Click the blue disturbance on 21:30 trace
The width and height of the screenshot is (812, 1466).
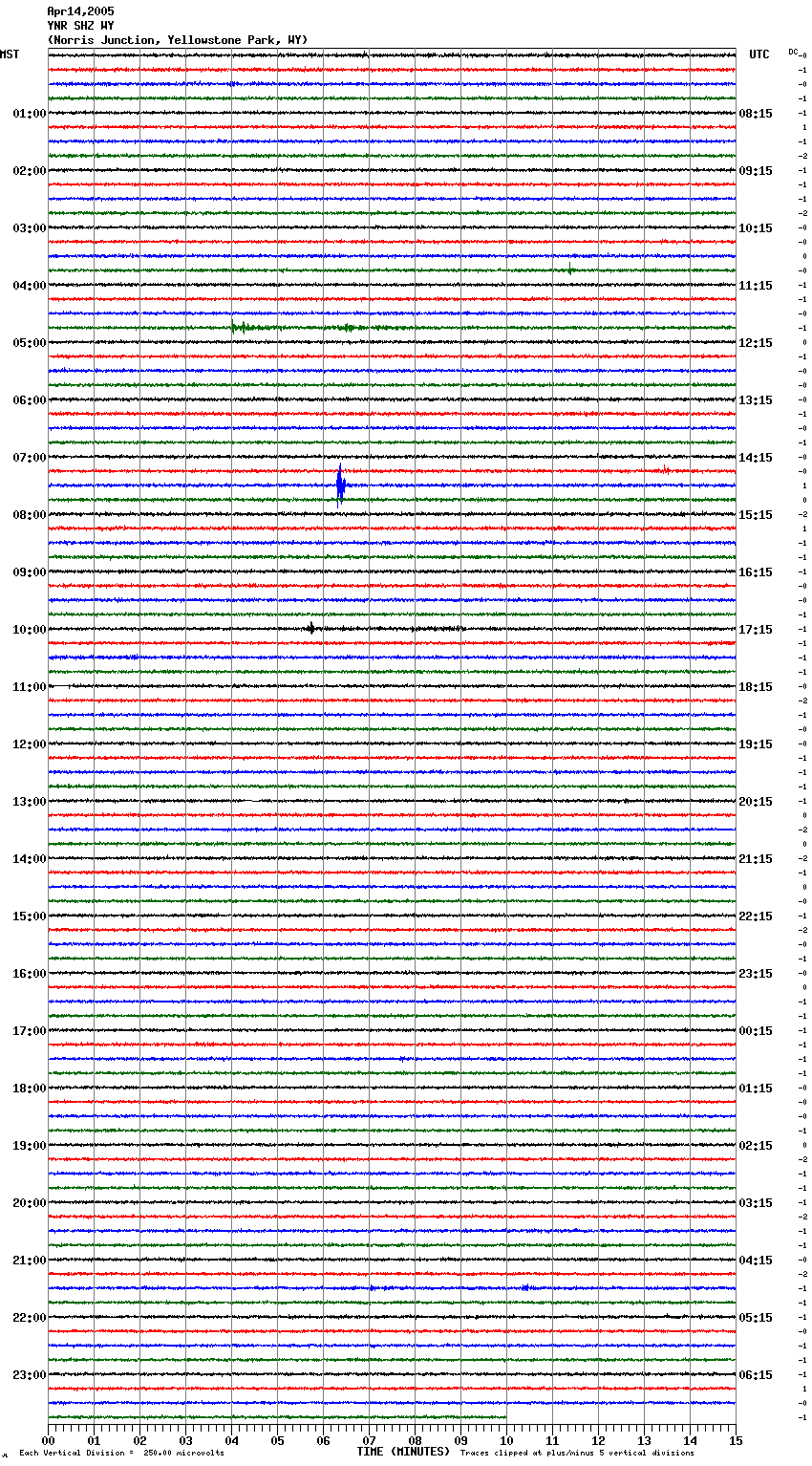pos(525,1287)
